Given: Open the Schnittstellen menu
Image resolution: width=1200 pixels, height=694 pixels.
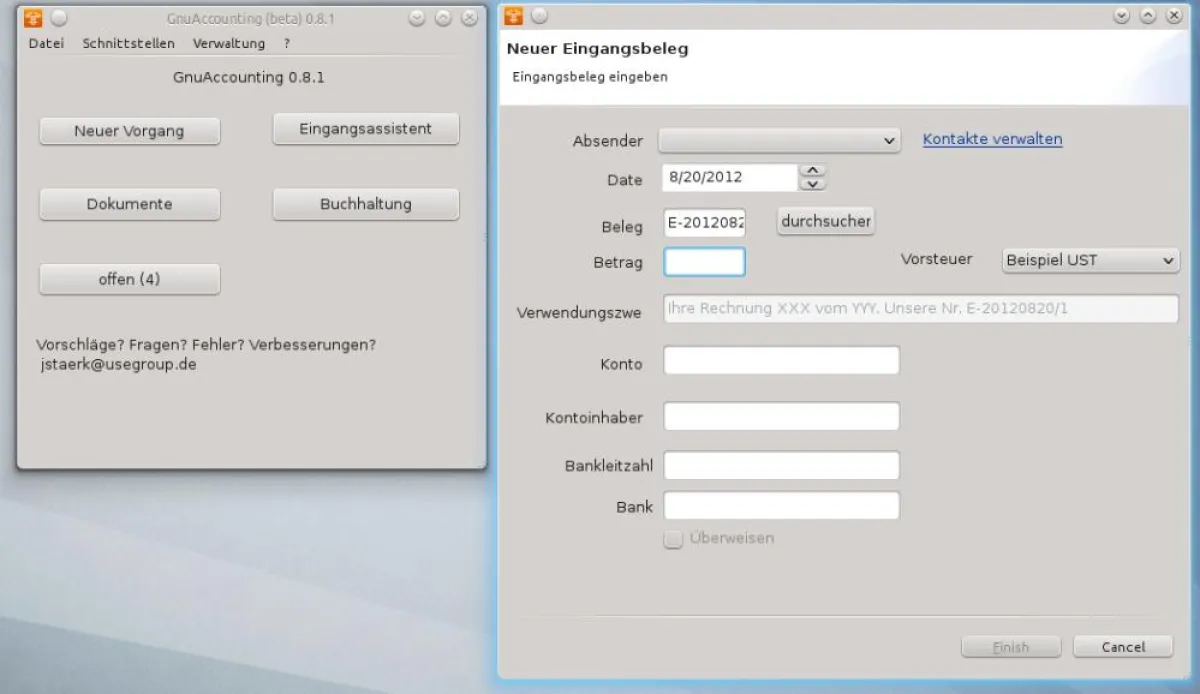Looking at the screenshot, I should point(129,43).
